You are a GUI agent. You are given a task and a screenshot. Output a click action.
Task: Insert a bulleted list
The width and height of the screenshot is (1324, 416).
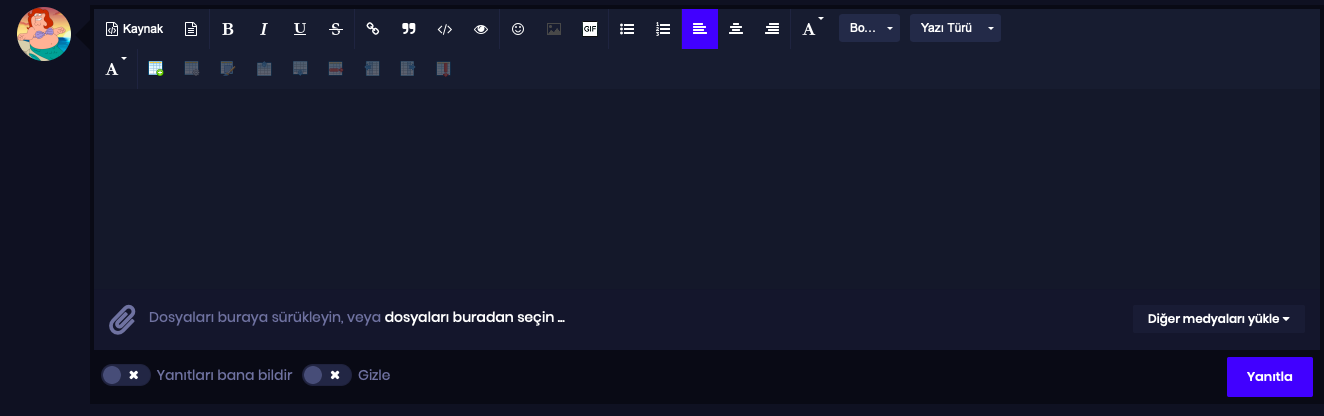[x=627, y=29]
